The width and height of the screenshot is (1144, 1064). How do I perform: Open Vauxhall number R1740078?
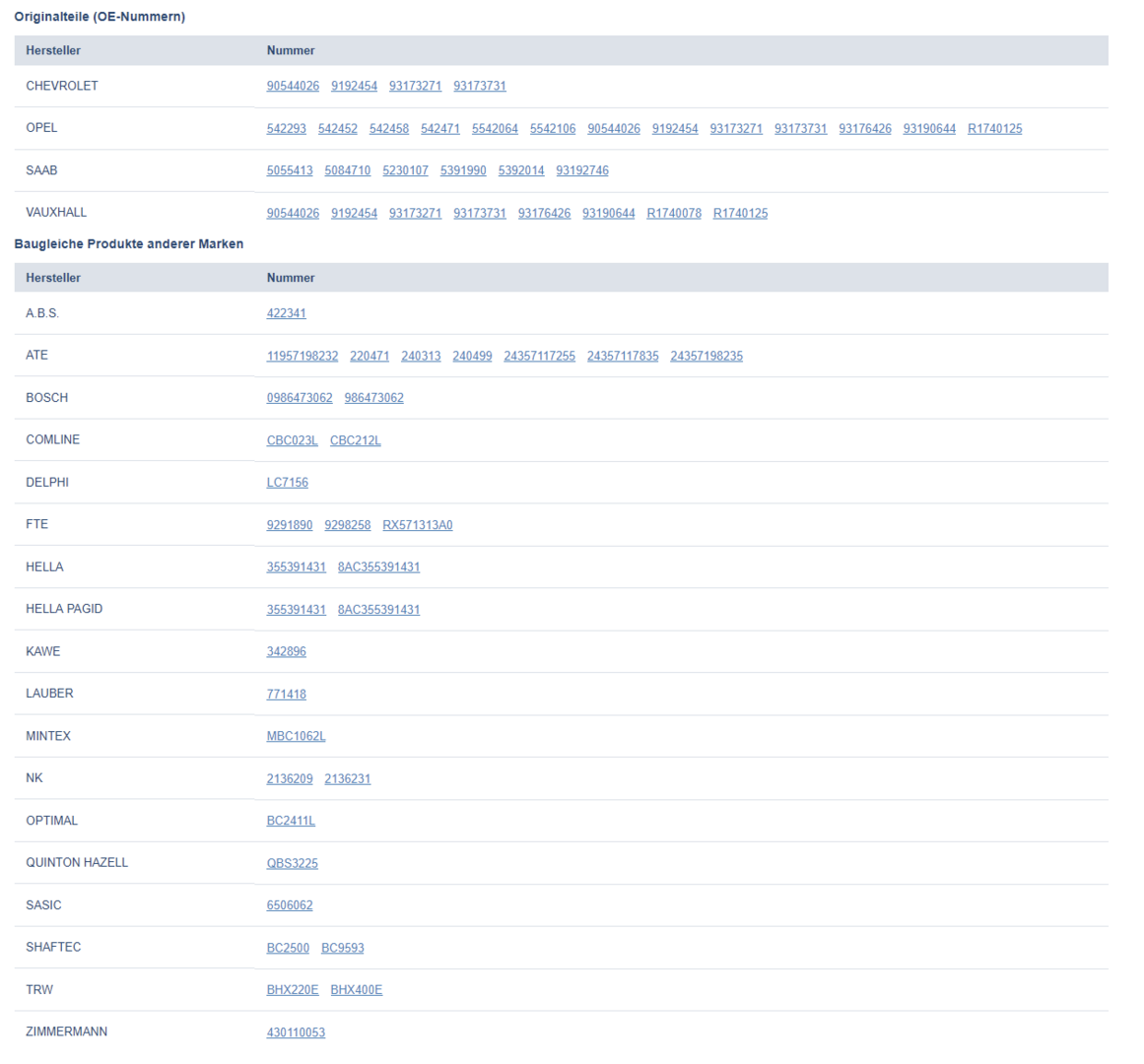click(673, 213)
